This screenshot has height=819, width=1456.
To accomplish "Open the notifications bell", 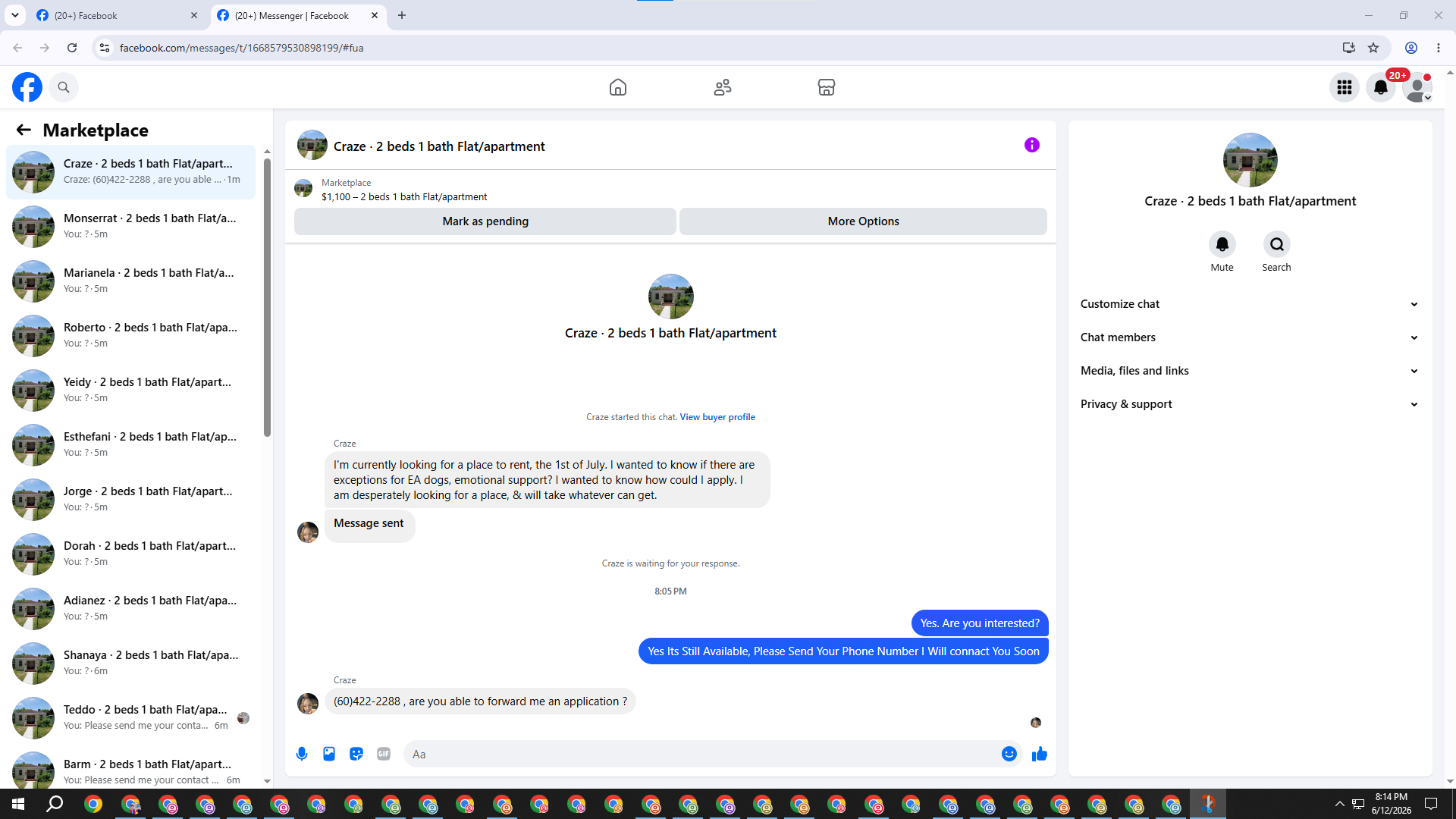I will click(x=1381, y=87).
